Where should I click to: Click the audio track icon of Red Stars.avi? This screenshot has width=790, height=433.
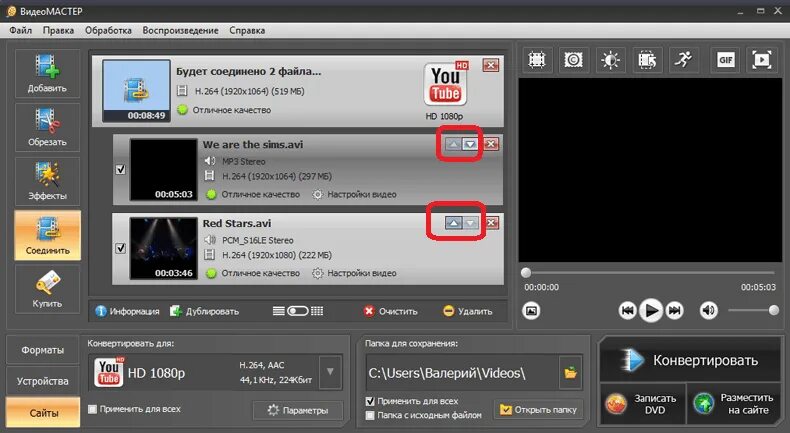210,240
